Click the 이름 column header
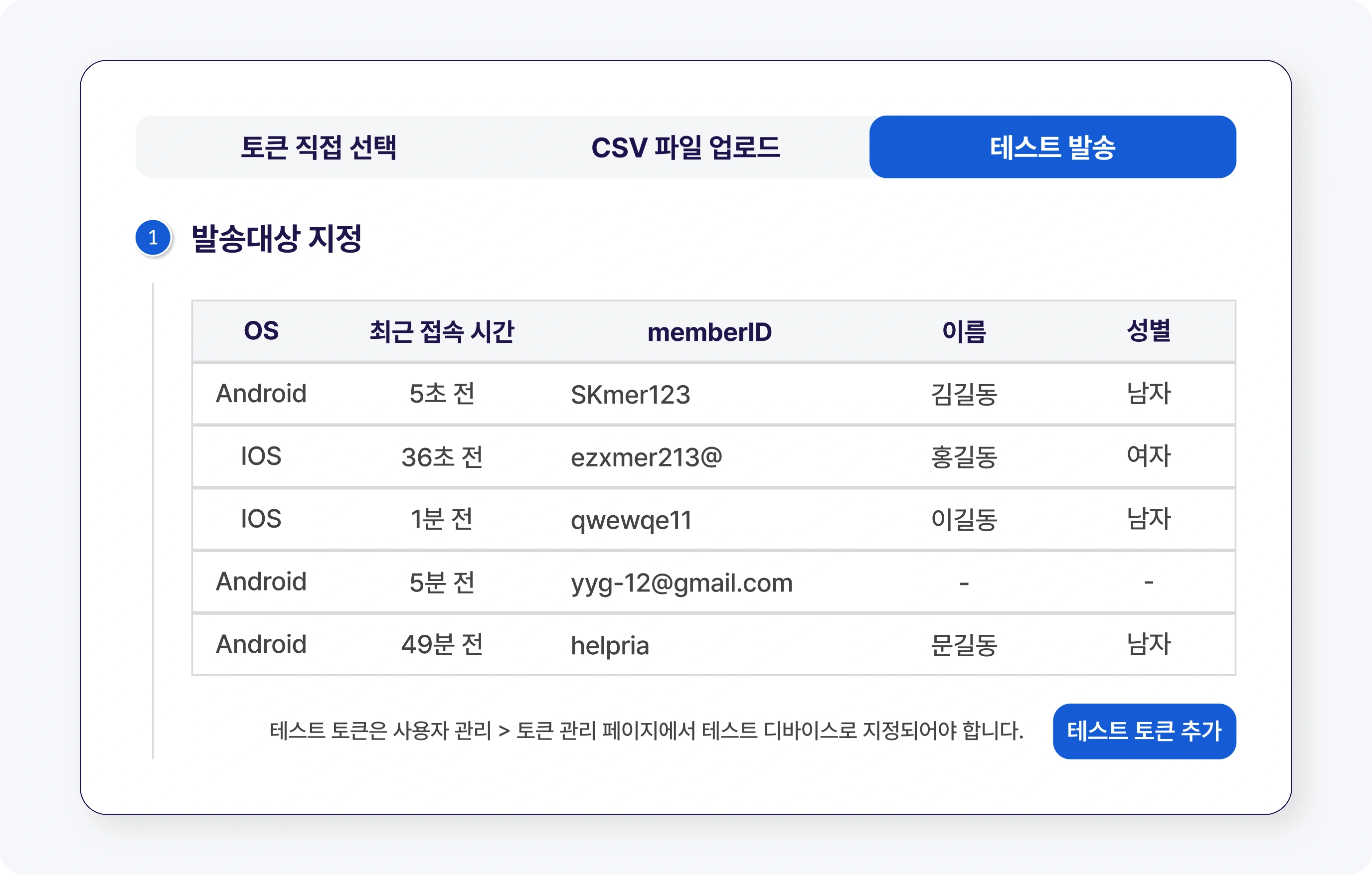 (x=964, y=331)
